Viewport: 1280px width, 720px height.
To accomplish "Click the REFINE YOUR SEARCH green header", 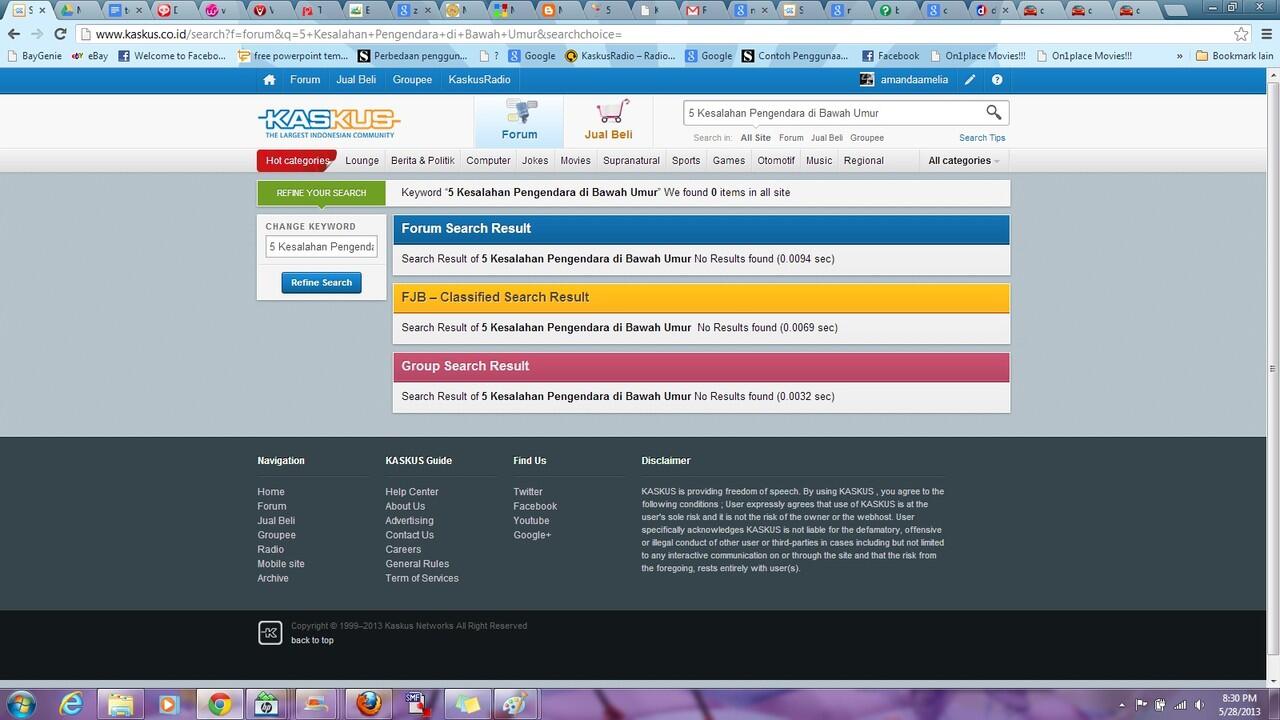I will 321,193.
